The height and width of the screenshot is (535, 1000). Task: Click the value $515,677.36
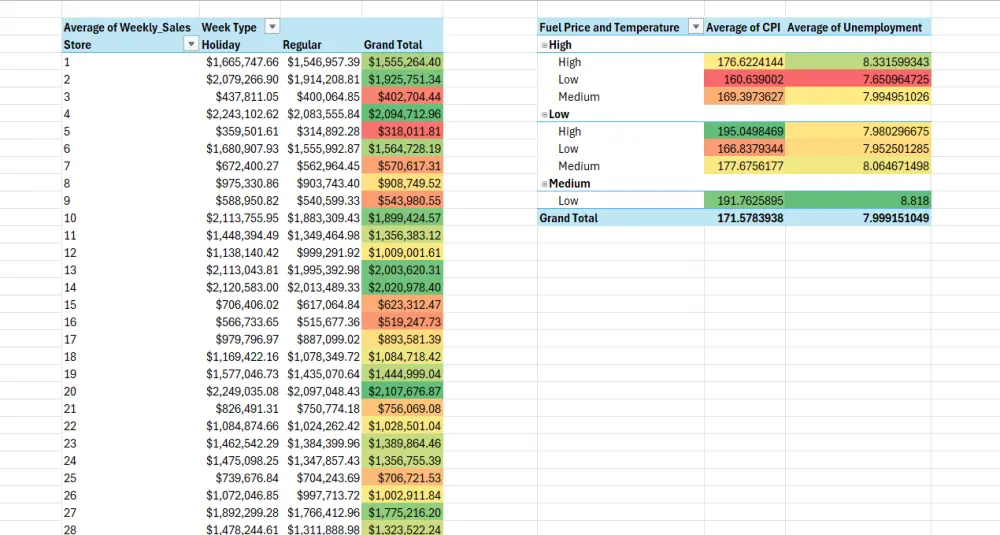coord(322,322)
